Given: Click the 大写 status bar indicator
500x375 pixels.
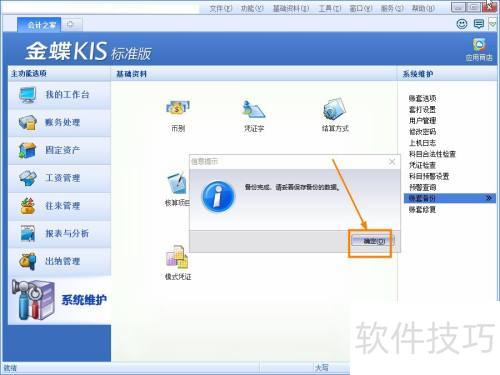Looking at the screenshot, I should (322, 368).
